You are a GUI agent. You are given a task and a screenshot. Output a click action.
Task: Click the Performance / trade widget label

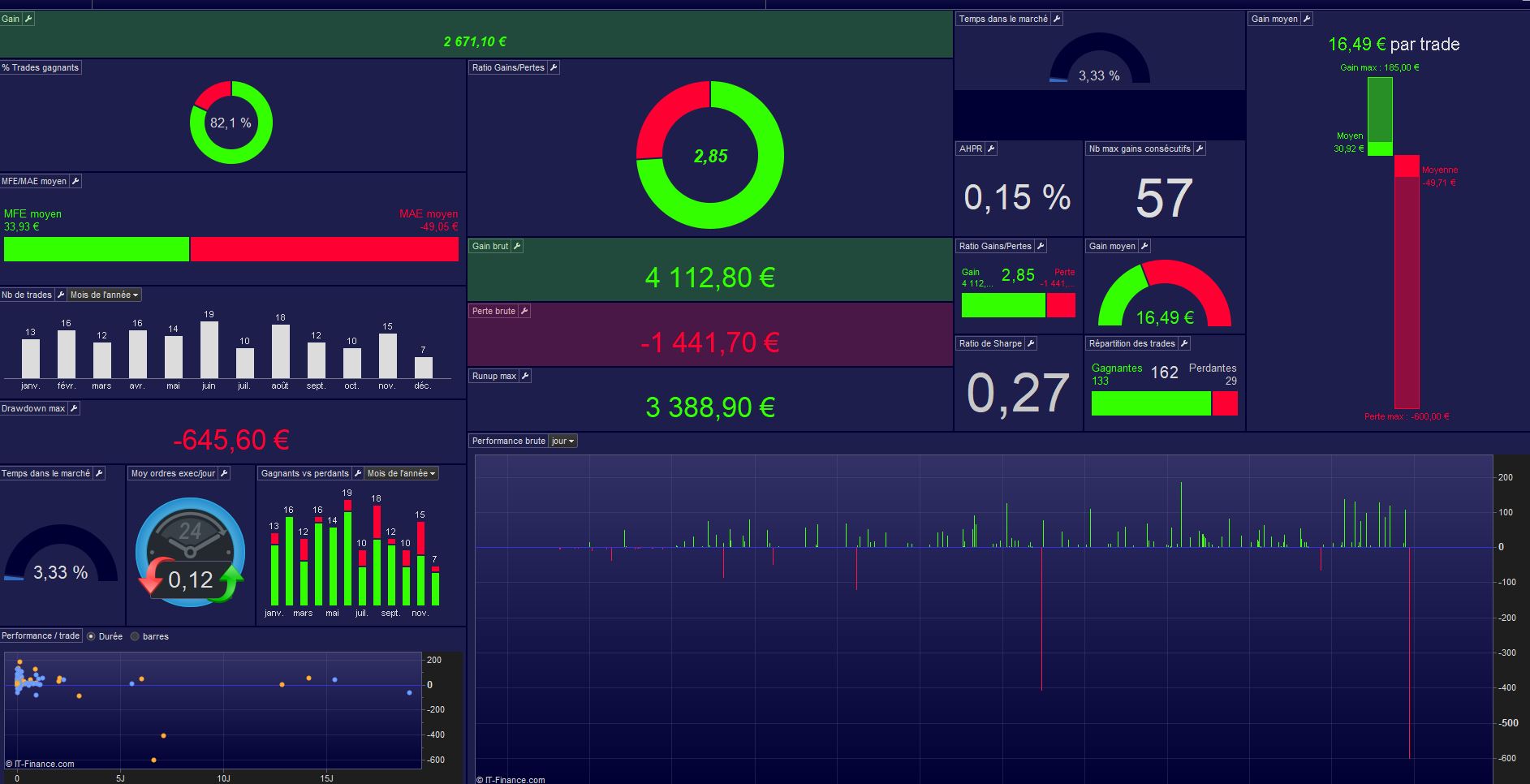(x=41, y=635)
